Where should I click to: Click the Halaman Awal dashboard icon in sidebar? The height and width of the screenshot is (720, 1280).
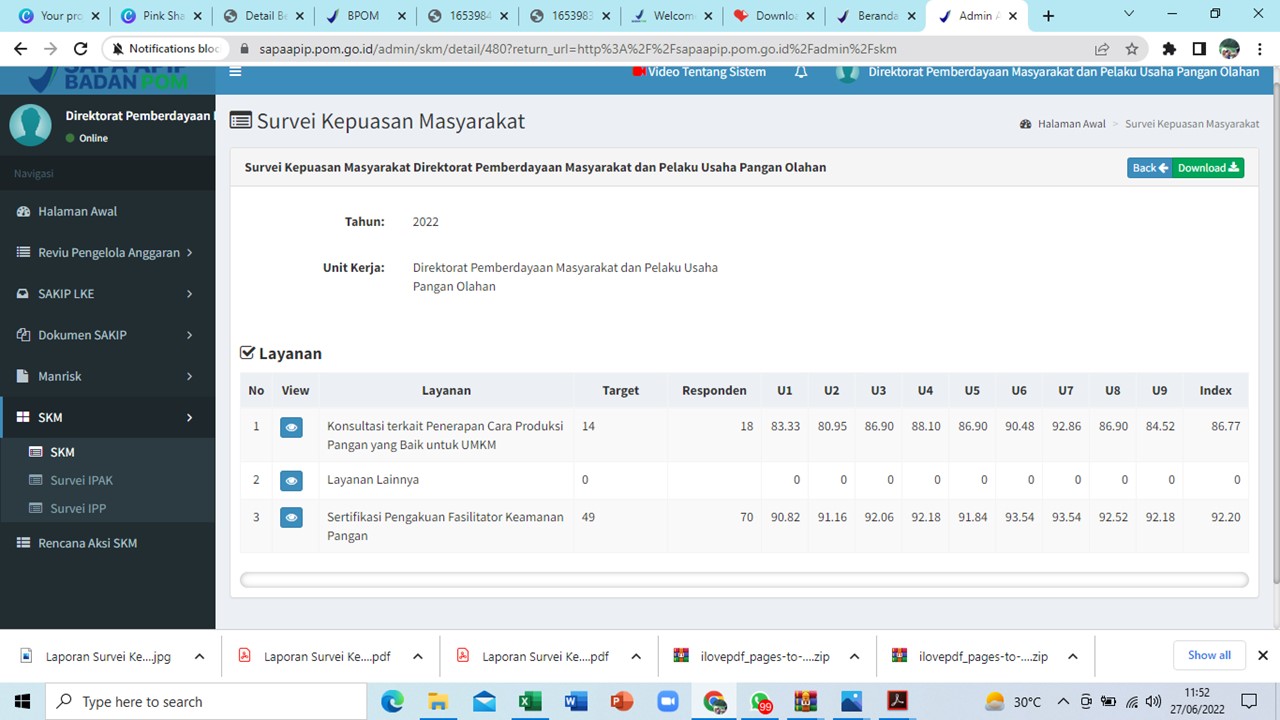24,211
